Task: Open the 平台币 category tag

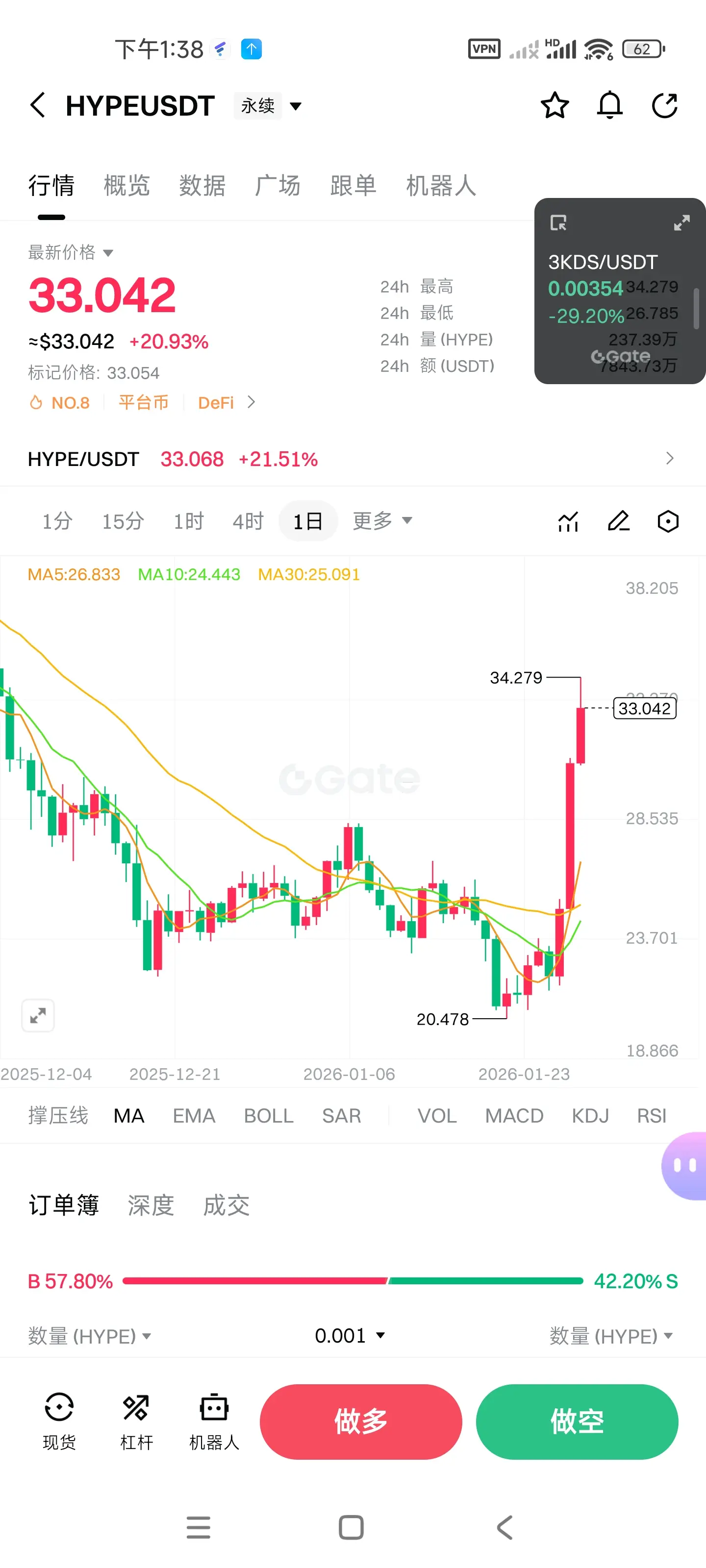Action: 144,402
